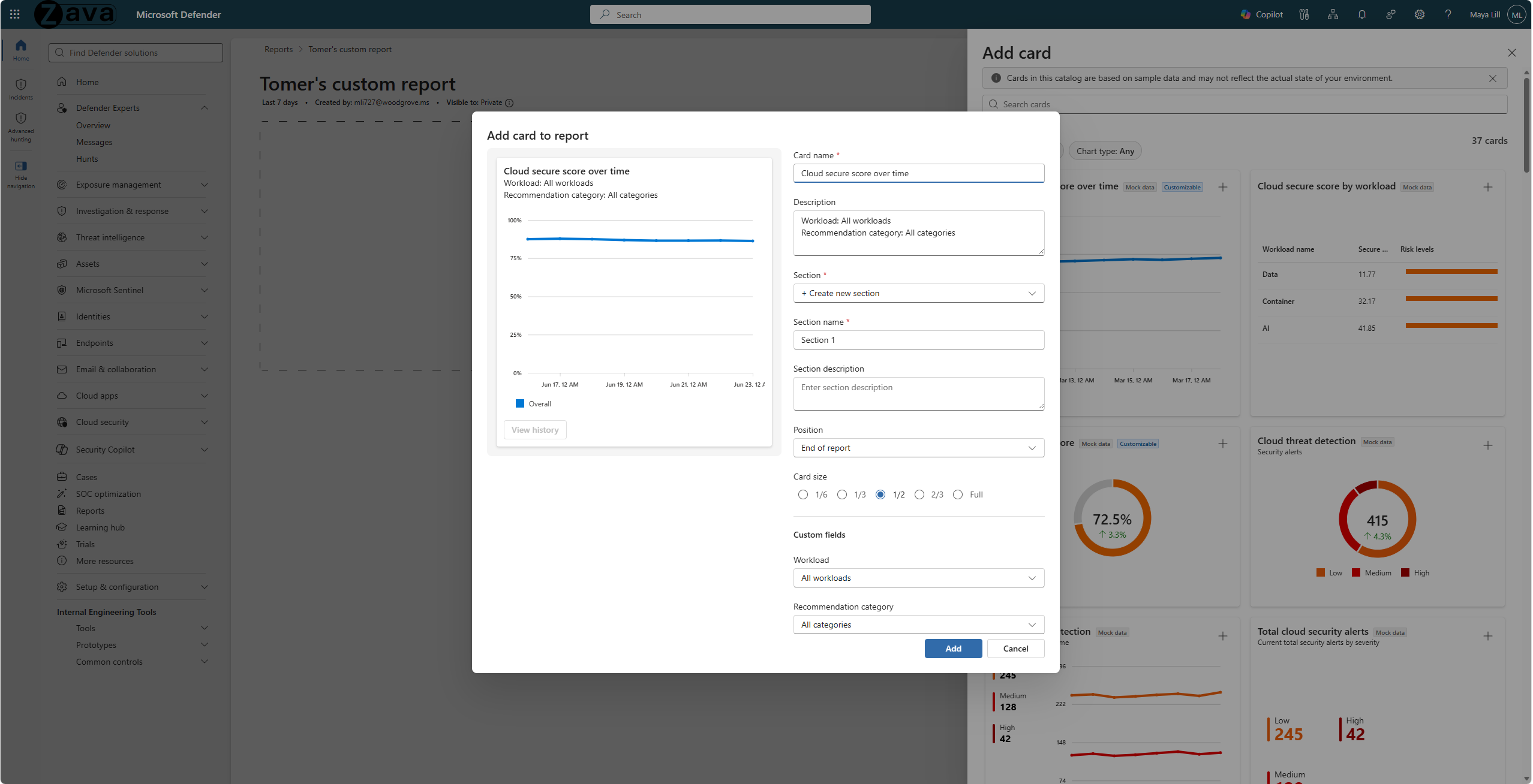Close the Add card panel
Viewport: 1533px width, 784px height.
(x=1512, y=53)
